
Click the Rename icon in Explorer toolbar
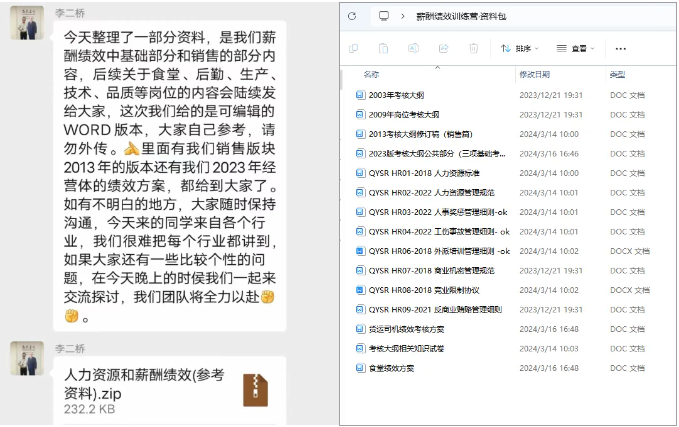coord(414,48)
